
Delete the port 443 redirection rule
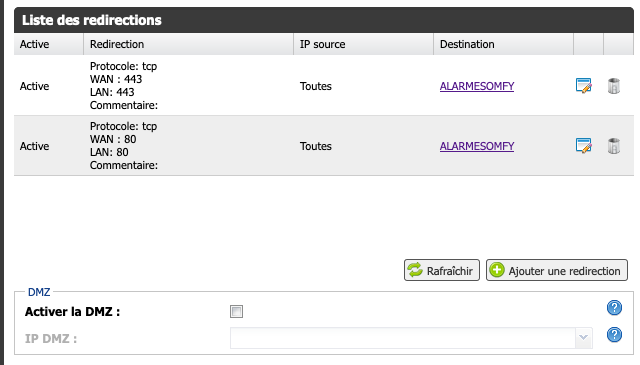614,86
